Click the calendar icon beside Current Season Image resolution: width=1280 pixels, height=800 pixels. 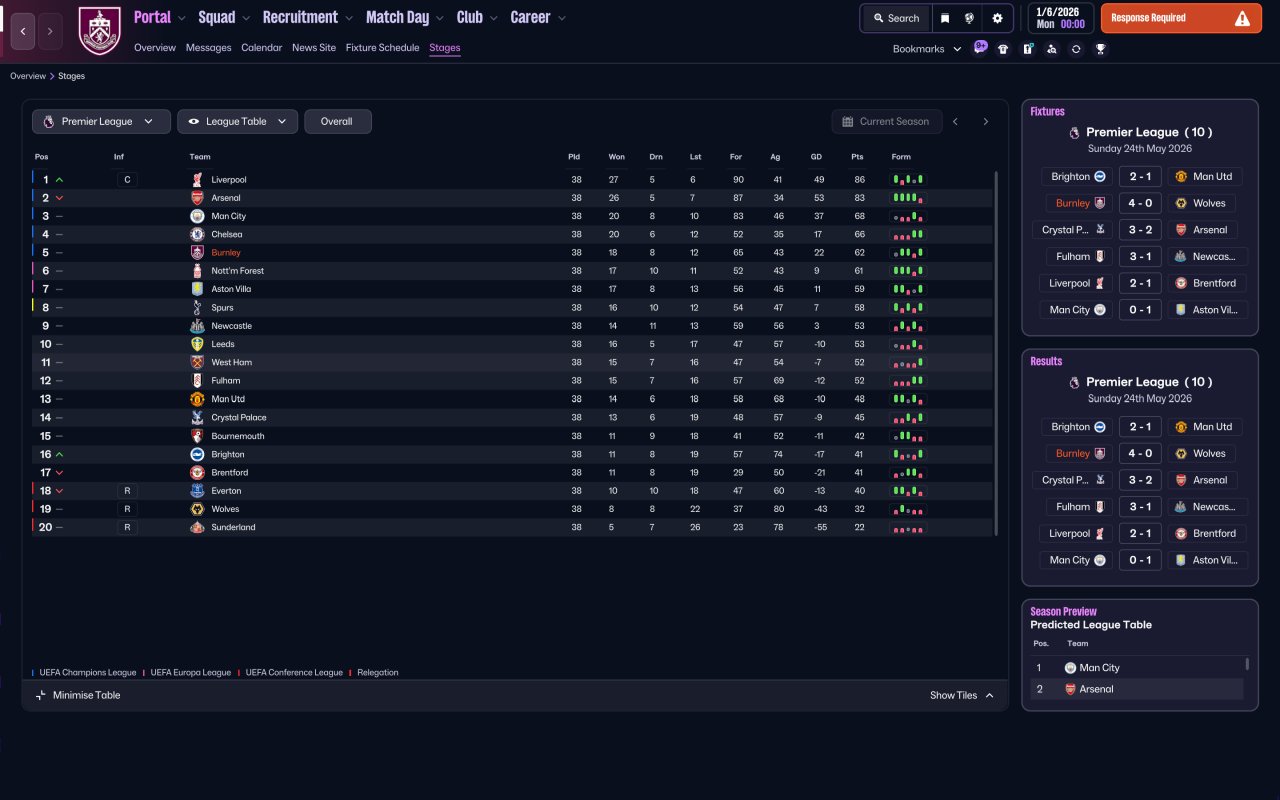point(848,122)
